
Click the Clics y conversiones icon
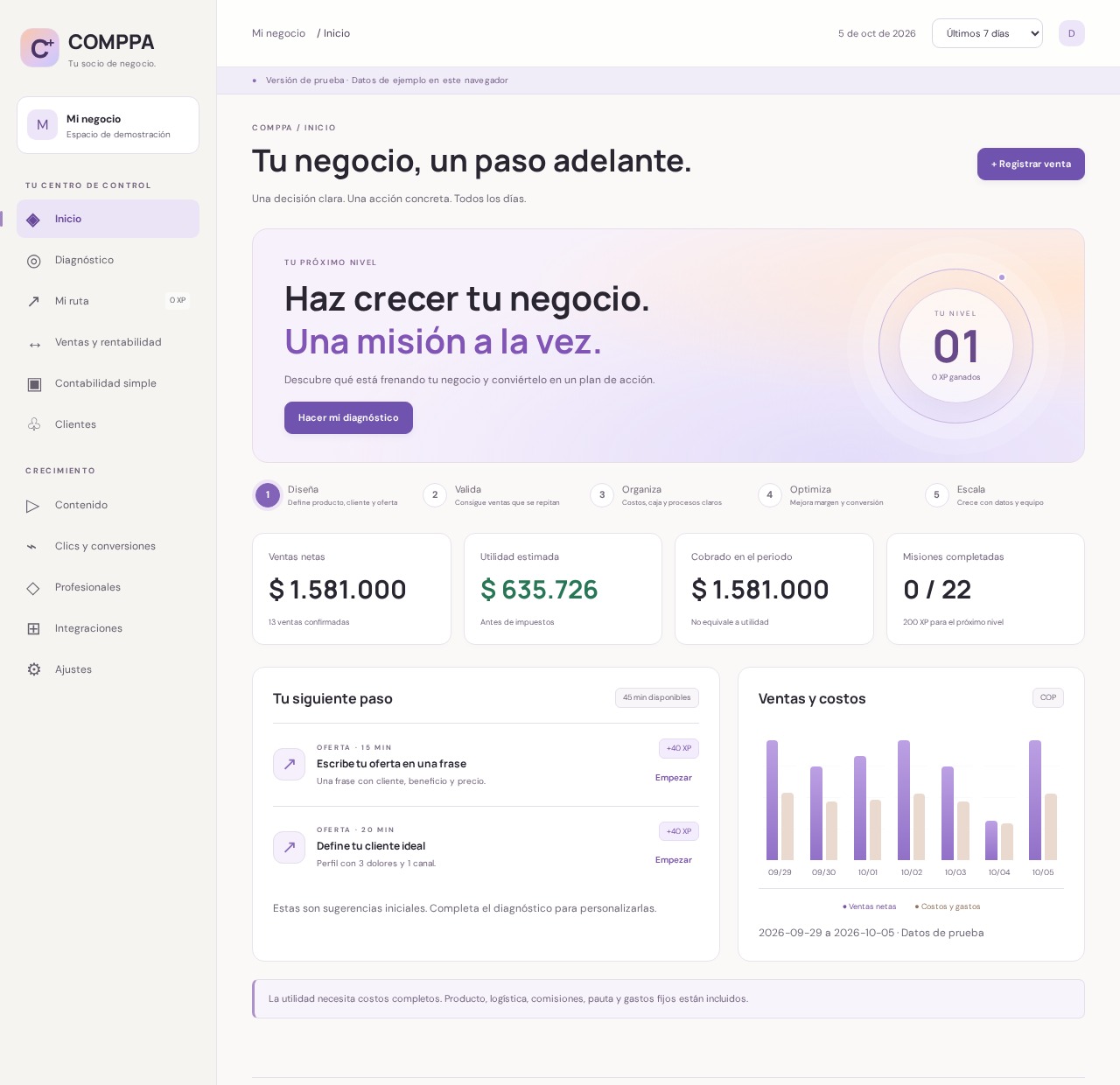(x=32, y=547)
